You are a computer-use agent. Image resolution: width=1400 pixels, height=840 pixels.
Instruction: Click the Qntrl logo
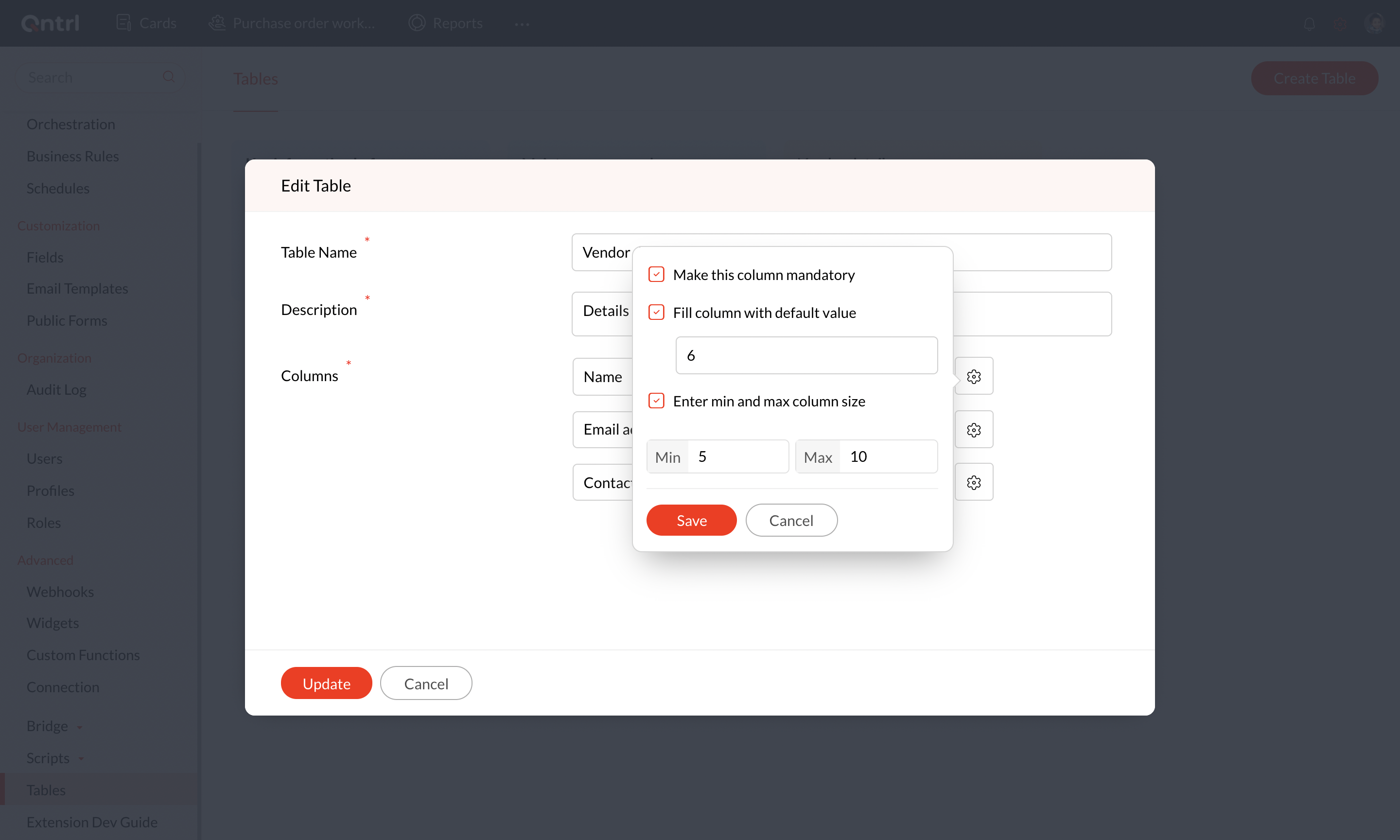pos(51,23)
